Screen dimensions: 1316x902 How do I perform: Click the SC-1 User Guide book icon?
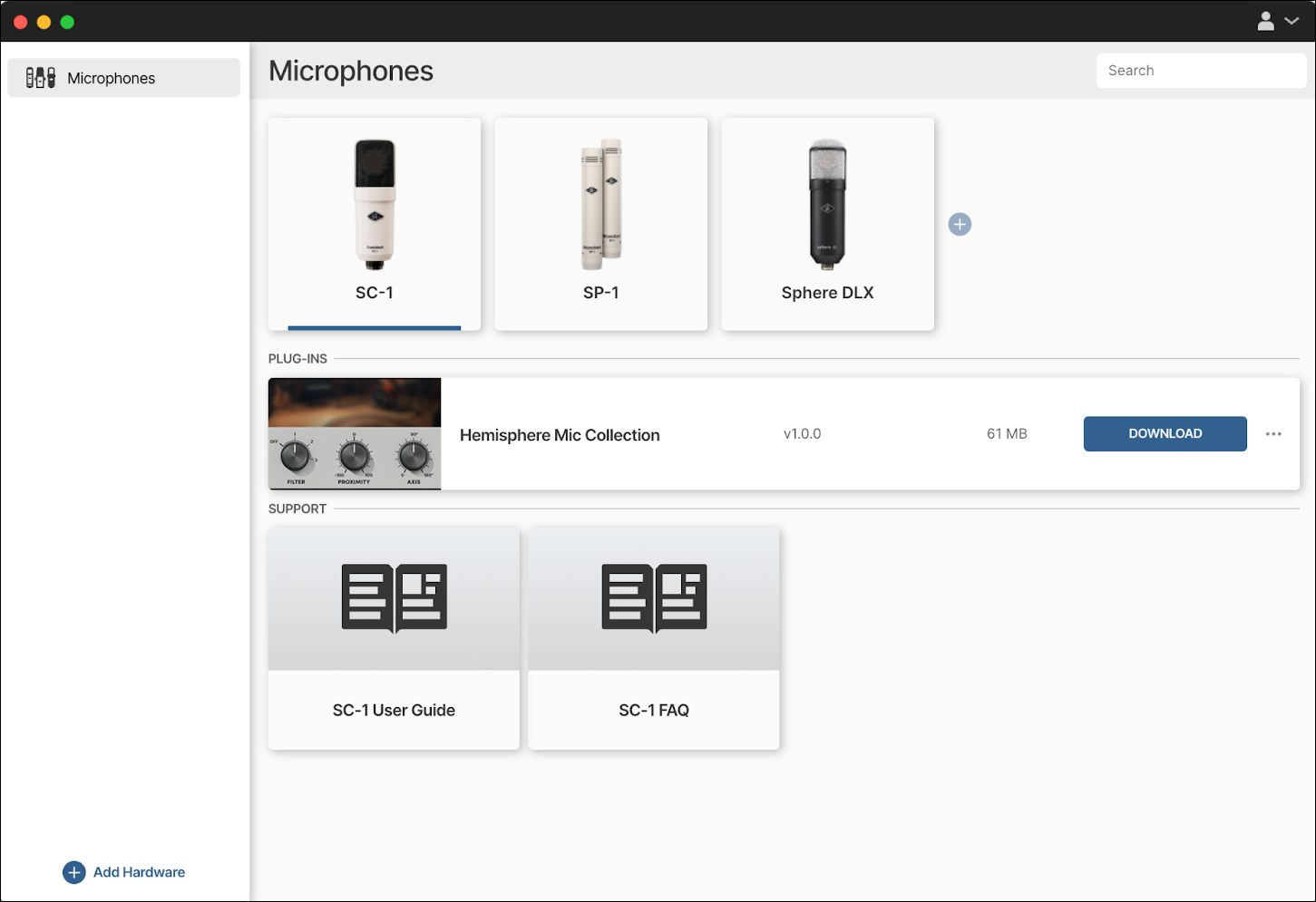pyautogui.click(x=394, y=598)
